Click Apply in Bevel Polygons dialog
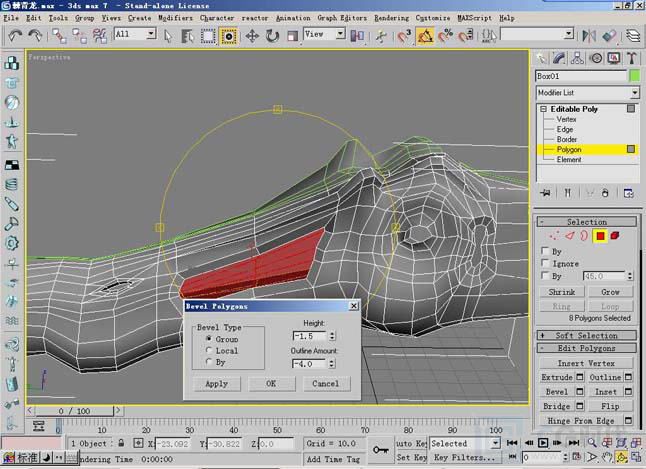This screenshot has width=646, height=469. 216,384
